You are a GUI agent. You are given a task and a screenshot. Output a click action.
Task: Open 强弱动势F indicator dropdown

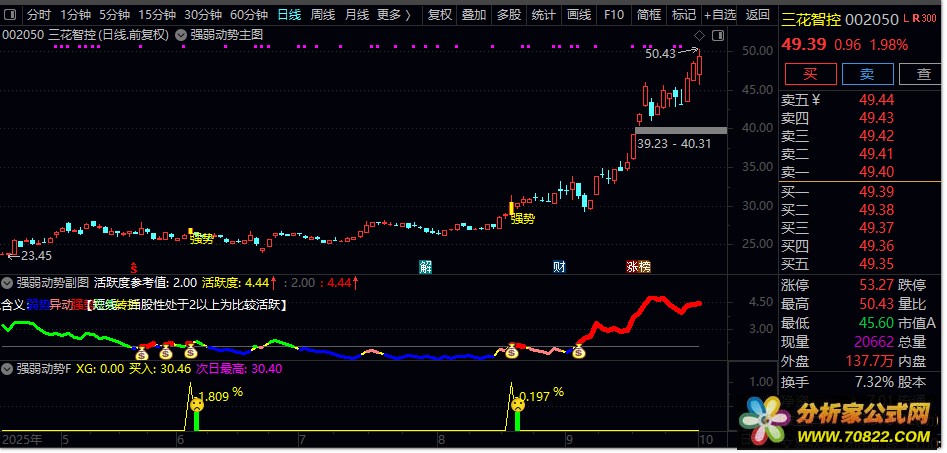click(7, 368)
